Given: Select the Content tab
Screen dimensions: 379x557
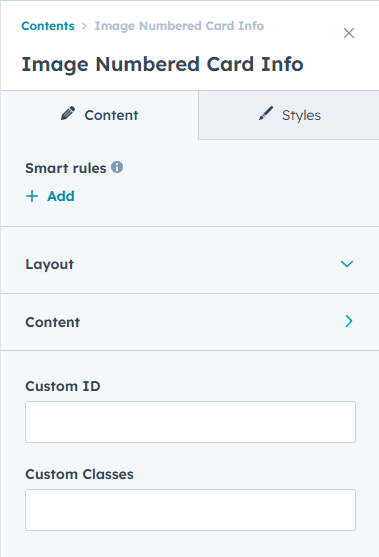Looking at the screenshot, I should [x=99, y=115].
